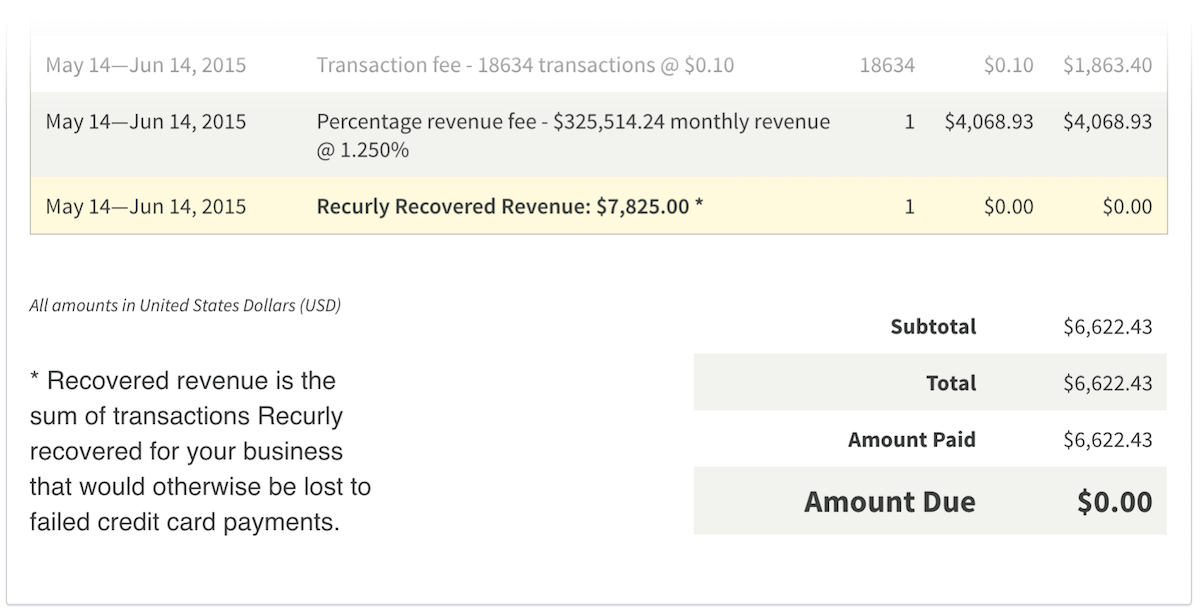Click the Subtotal label
This screenshot has width=1200, height=613.
(x=933, y=327)
